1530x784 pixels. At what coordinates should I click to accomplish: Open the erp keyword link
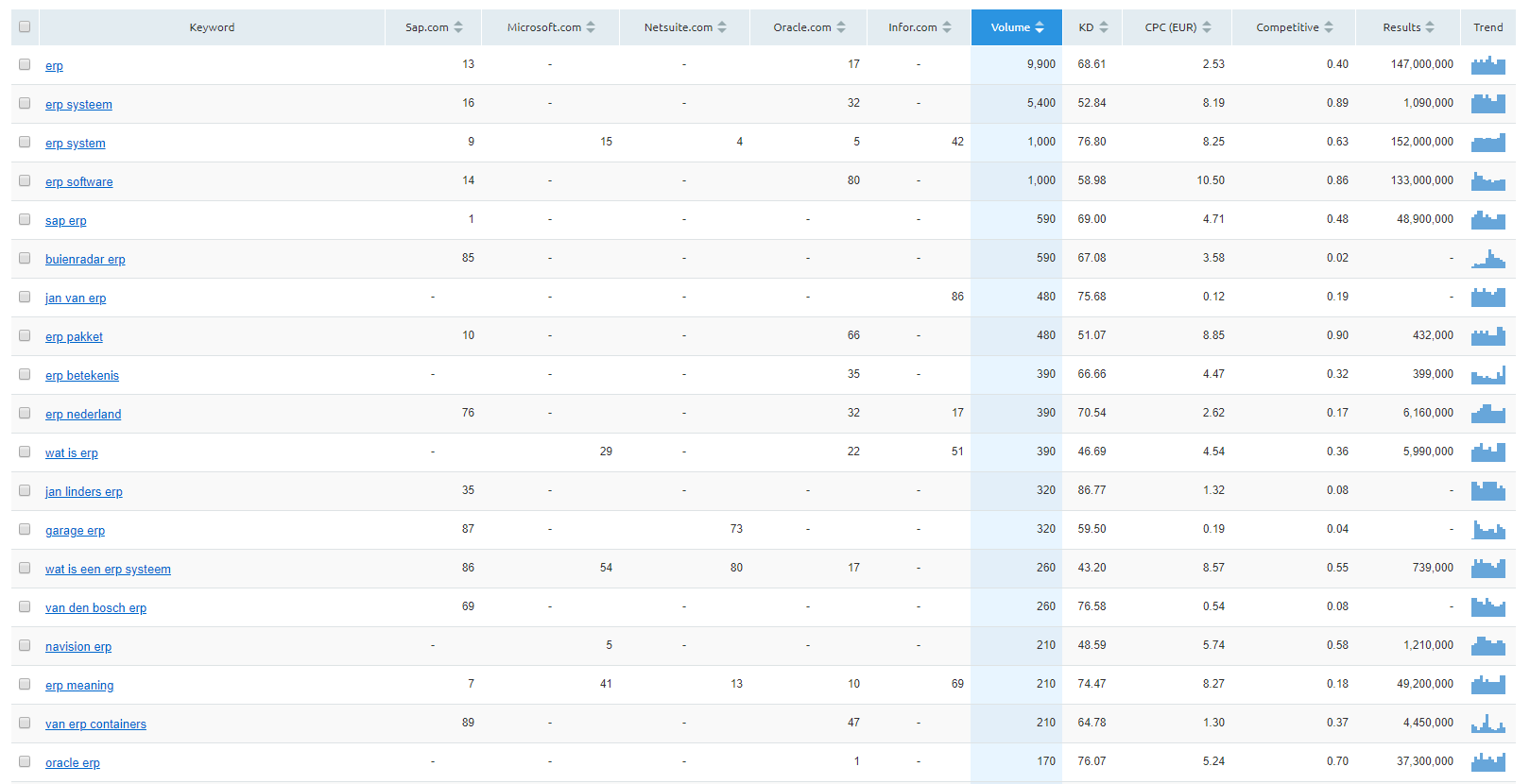[54, 66]
